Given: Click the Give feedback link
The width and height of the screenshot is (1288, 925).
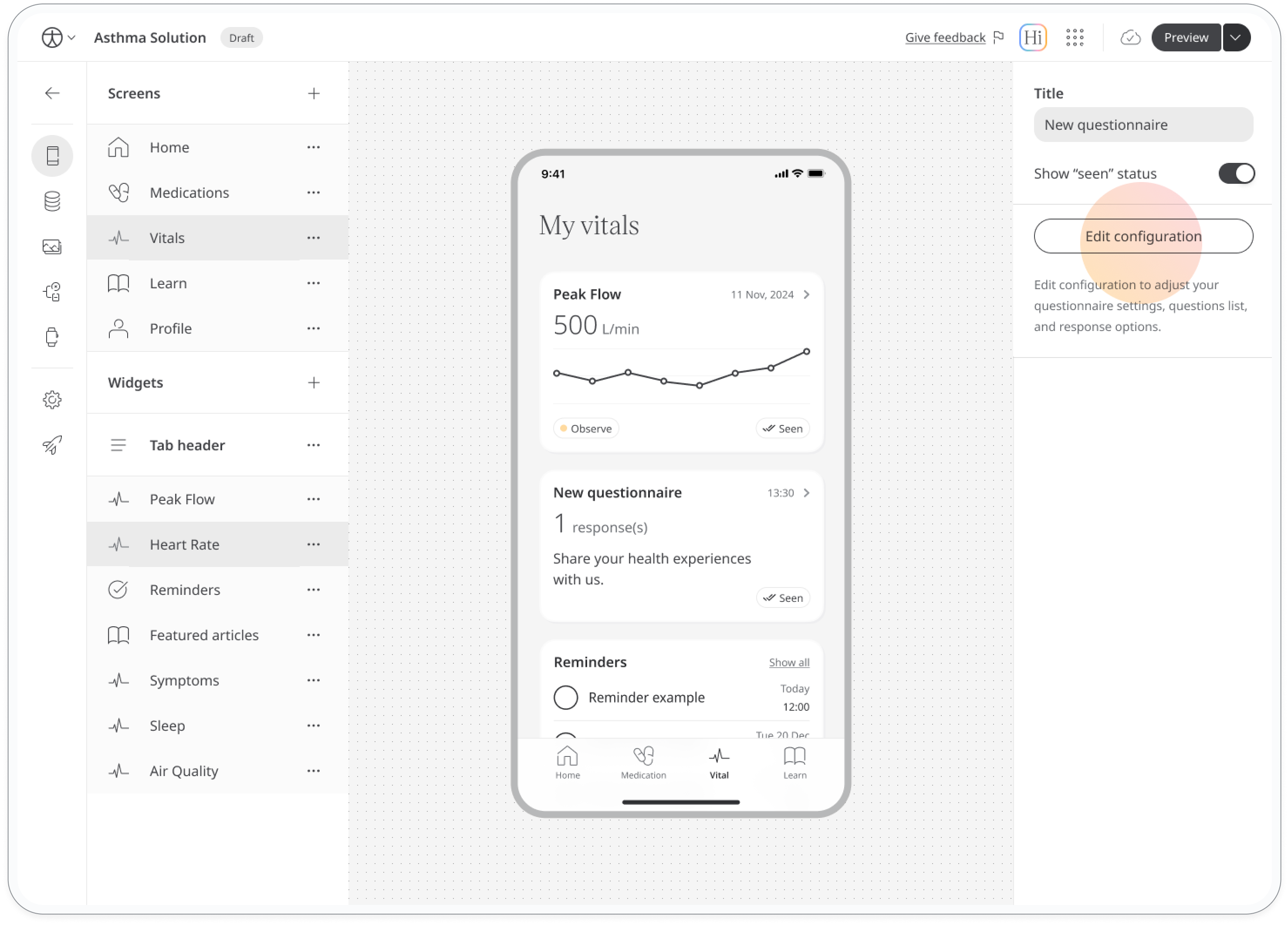Looking at the screenshot, I should pos(944,37).
